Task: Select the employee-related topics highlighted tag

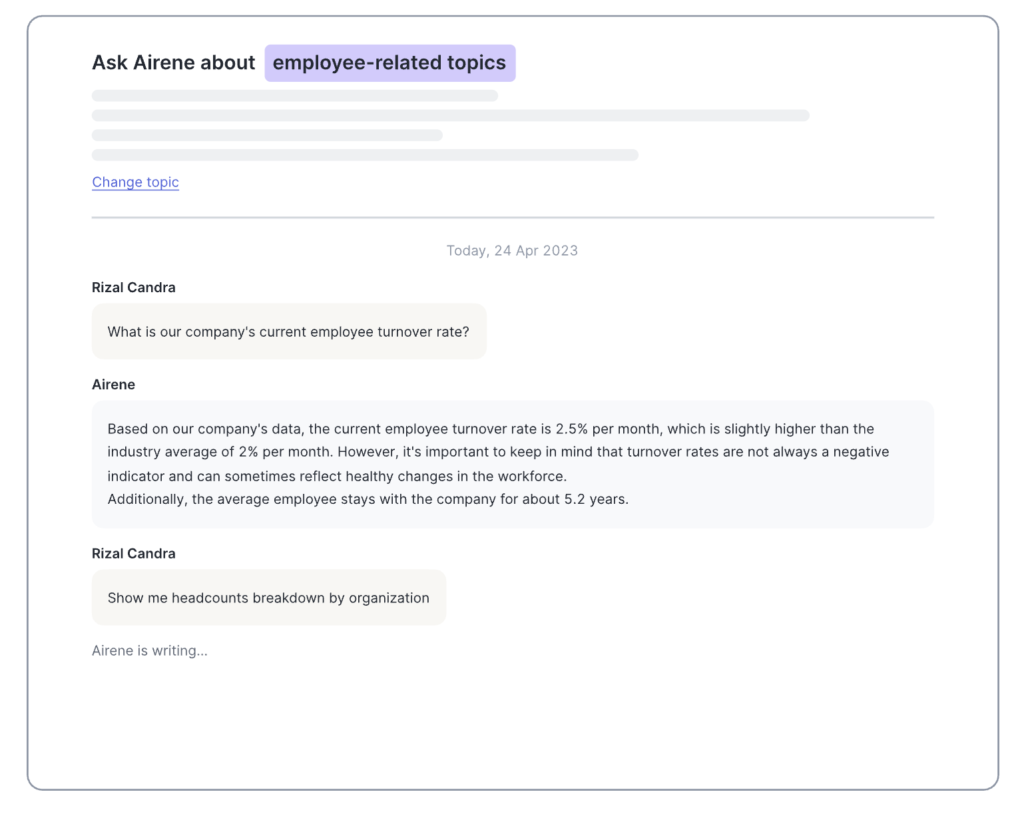Action: point(390,63)
